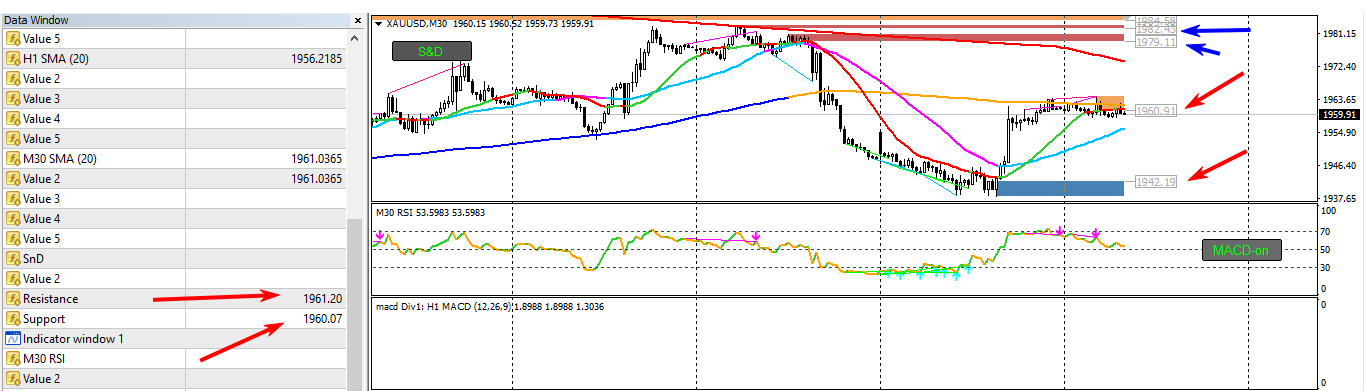Screen dimensions: 1365x391
Task: Click the 1984.58 price label on chart
Action: tap(1155, 21)
